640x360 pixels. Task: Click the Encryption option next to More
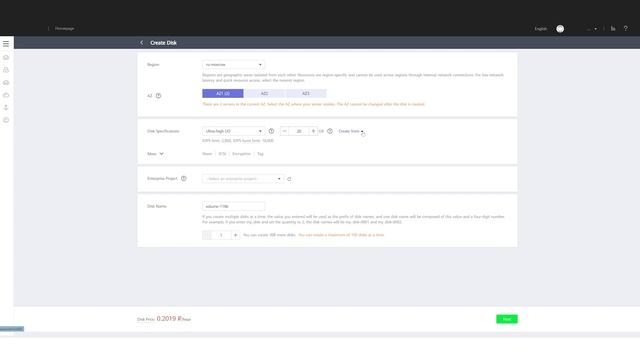241,154
